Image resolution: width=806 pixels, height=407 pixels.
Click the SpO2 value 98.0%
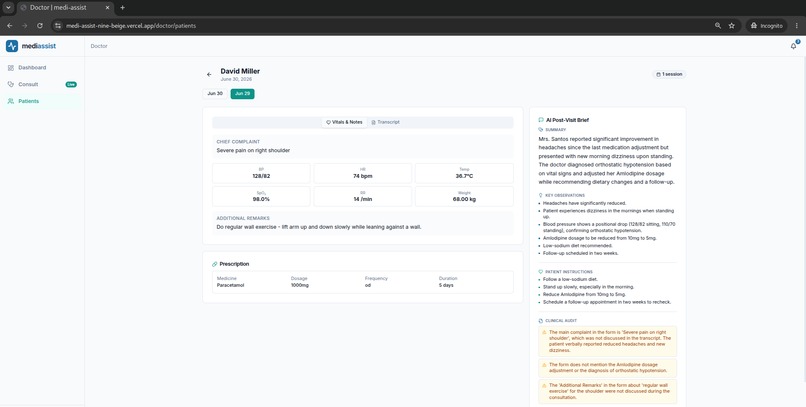(x=261, y=199)
